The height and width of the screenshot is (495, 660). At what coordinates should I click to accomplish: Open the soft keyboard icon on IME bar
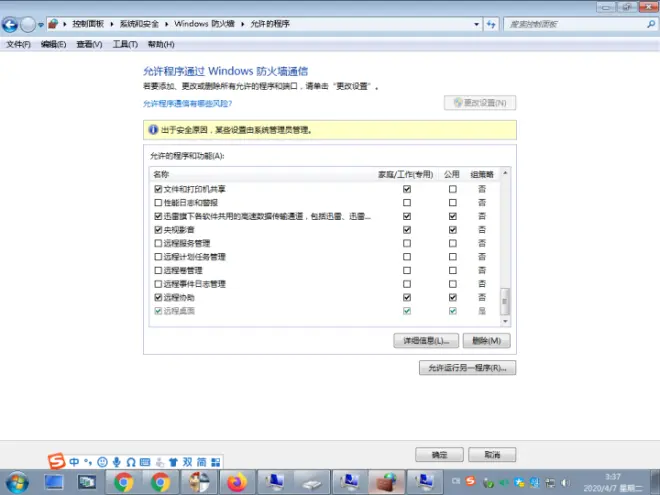[x=145, y=462]
